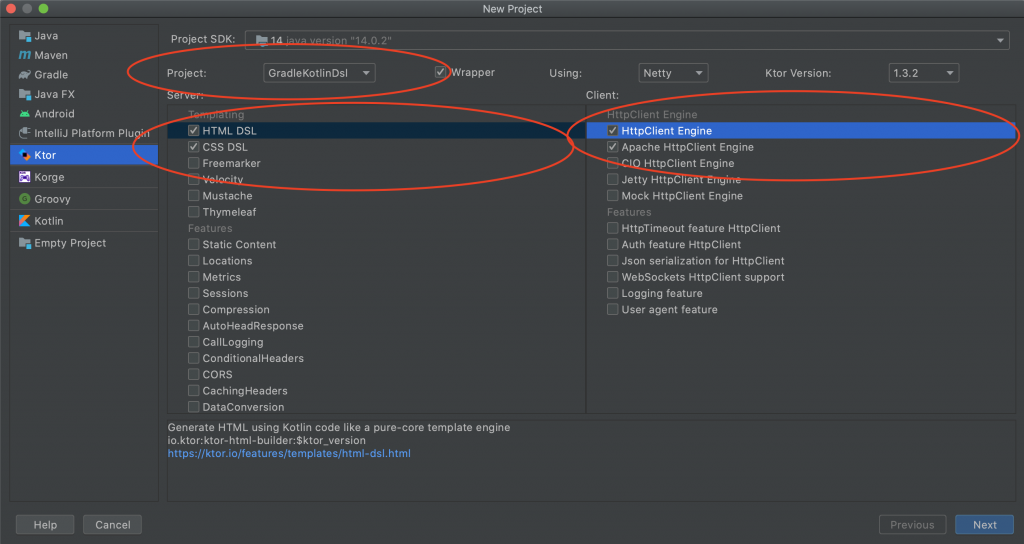Enable the Locations feature
Screen dimensions: 1024x544
pos(193,261)
